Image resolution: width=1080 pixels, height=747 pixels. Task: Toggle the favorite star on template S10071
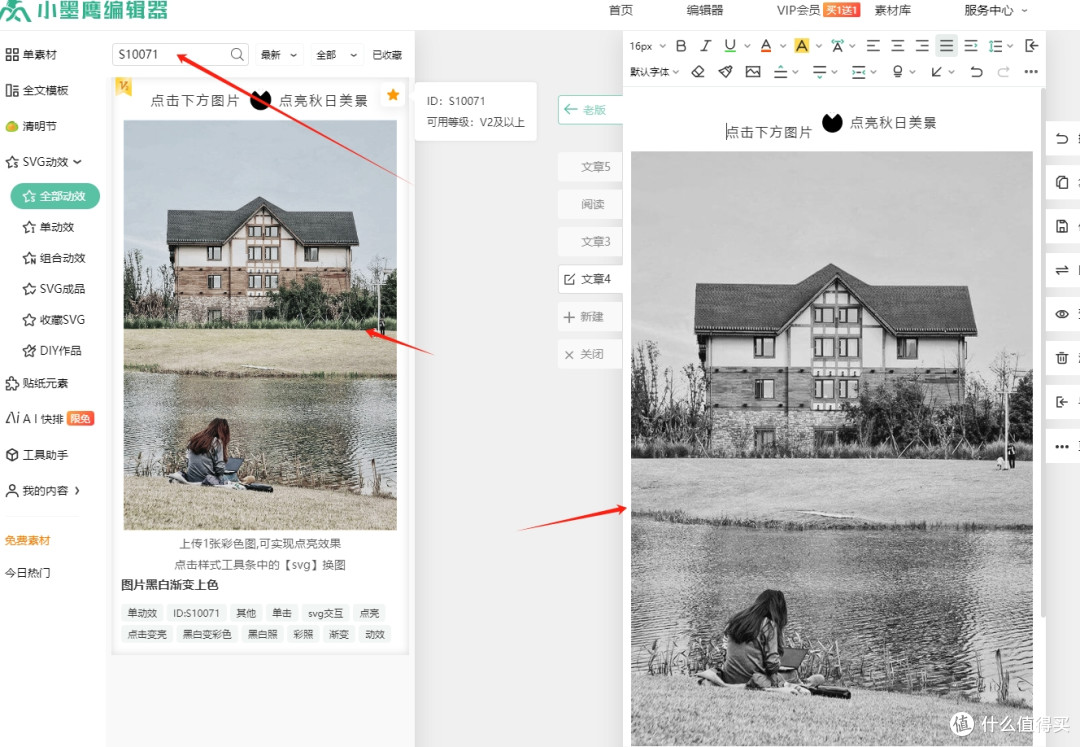[x=393, y=95]
